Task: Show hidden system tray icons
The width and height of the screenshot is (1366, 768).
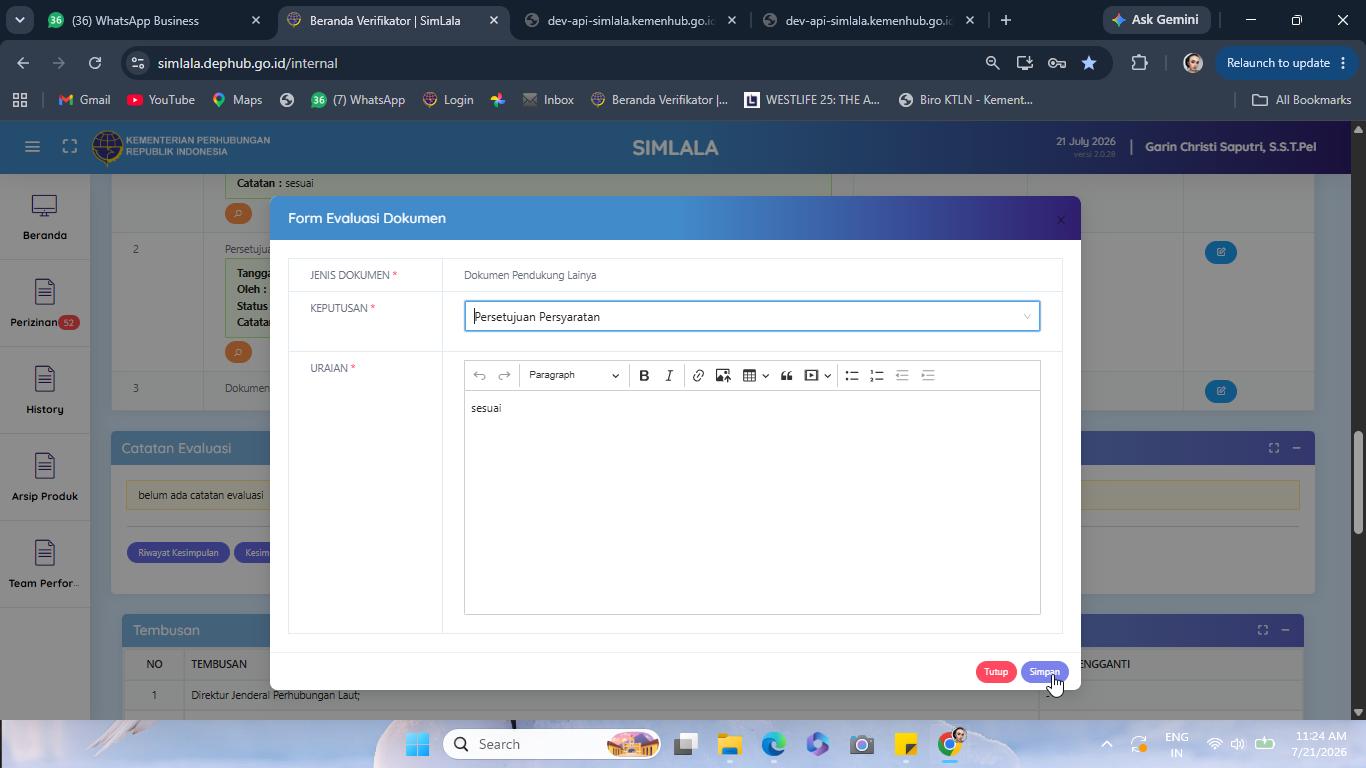Action: [x=1106, y=744]
